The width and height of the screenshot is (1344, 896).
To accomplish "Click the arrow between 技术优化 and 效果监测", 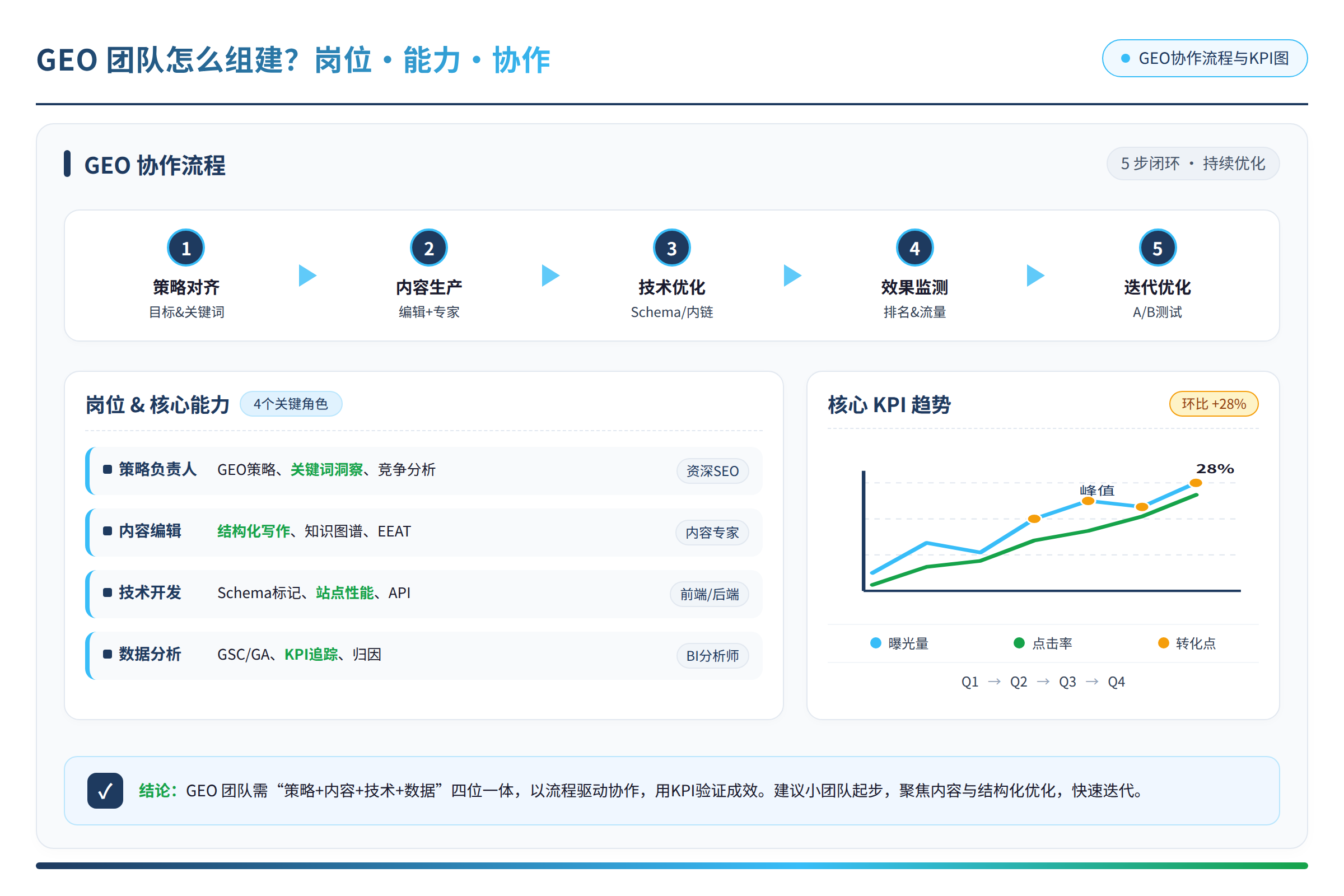I will pos(792,276).
